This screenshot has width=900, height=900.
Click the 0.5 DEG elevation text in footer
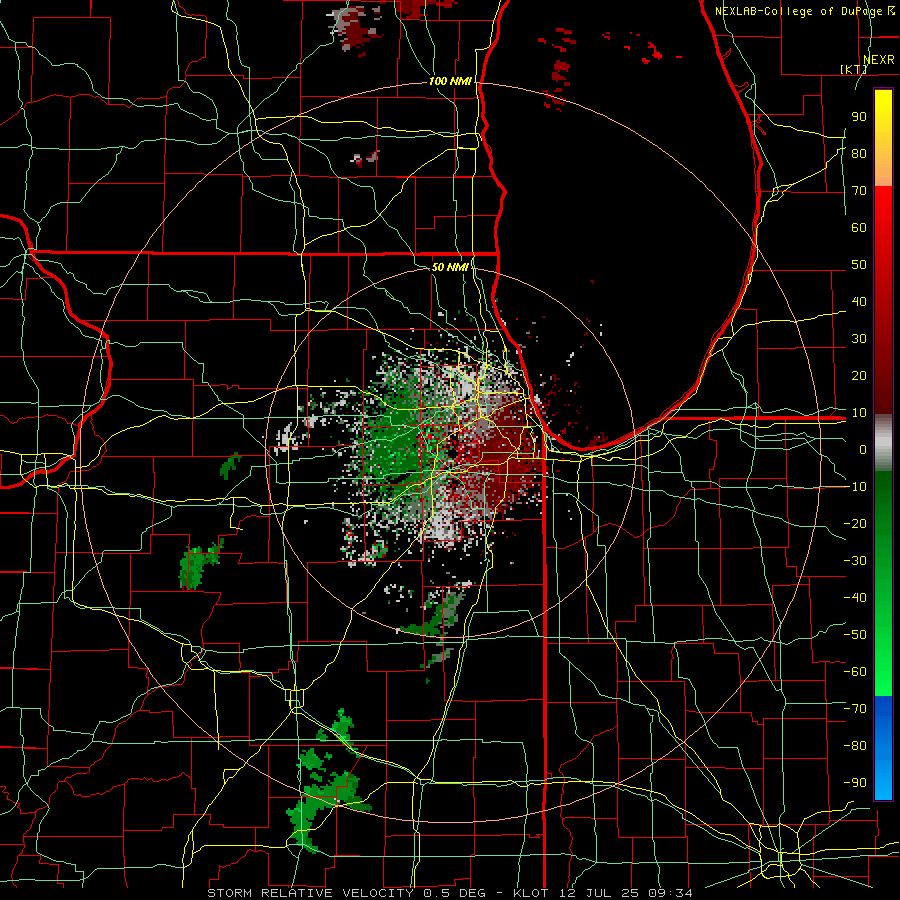pos(453,893)
